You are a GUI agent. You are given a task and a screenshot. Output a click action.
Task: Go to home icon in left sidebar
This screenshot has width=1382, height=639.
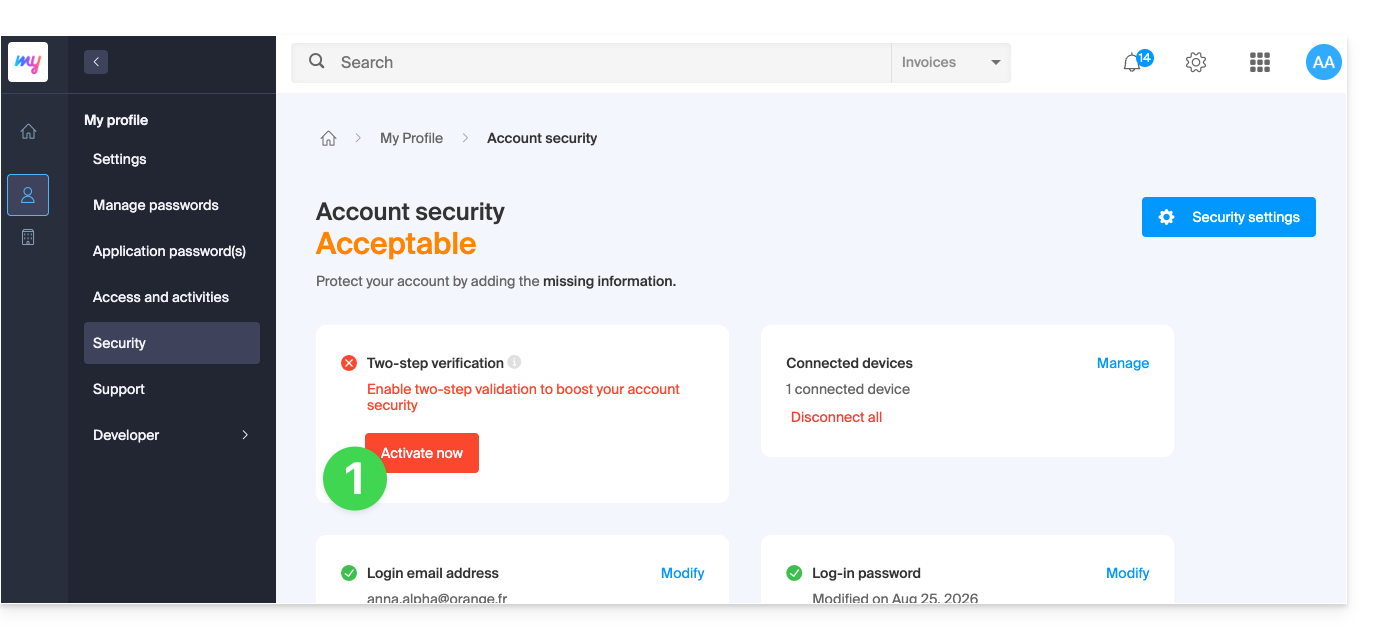[x=28, y=131]
